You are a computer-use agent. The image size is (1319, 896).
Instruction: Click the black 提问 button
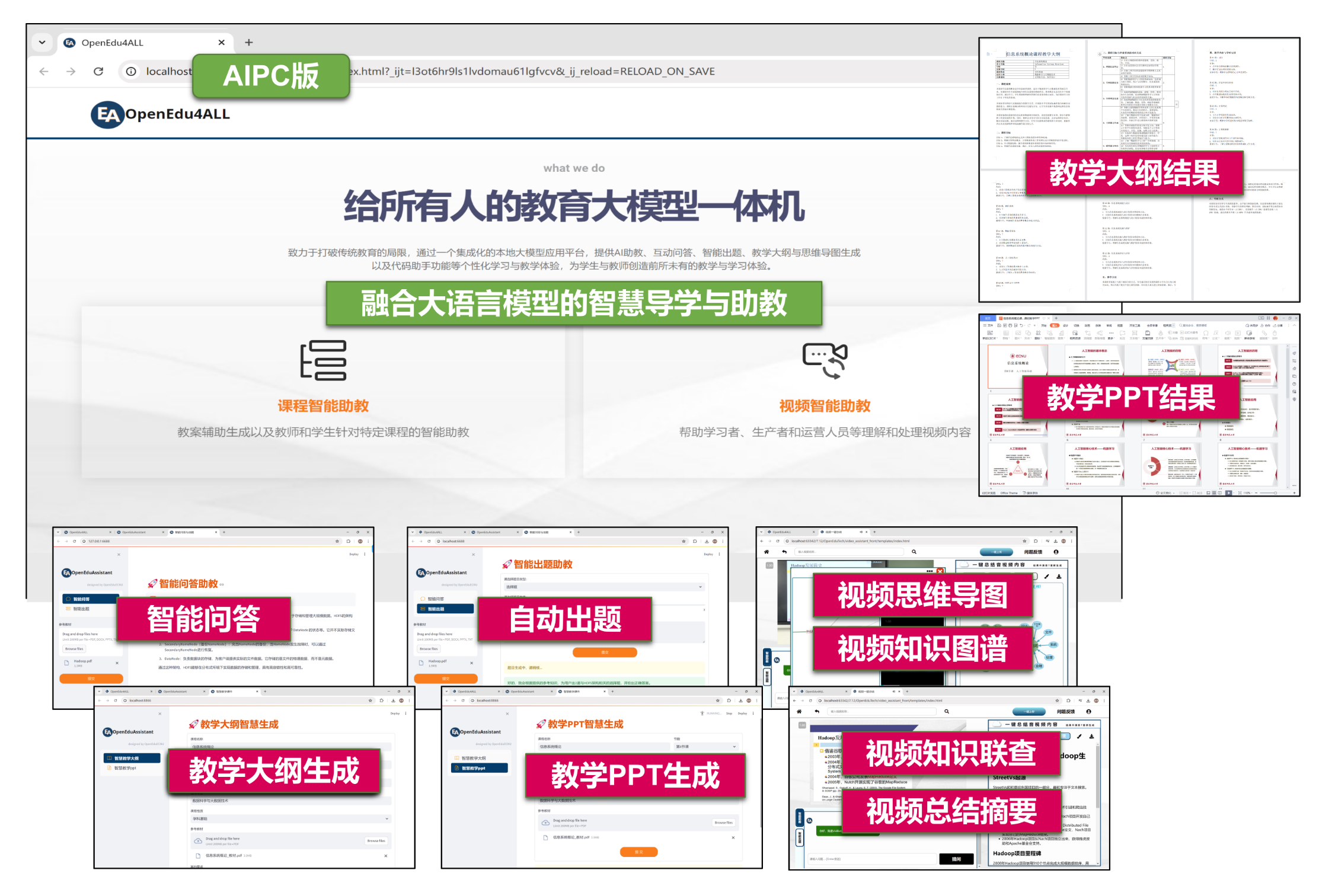(x=956, y=859)
